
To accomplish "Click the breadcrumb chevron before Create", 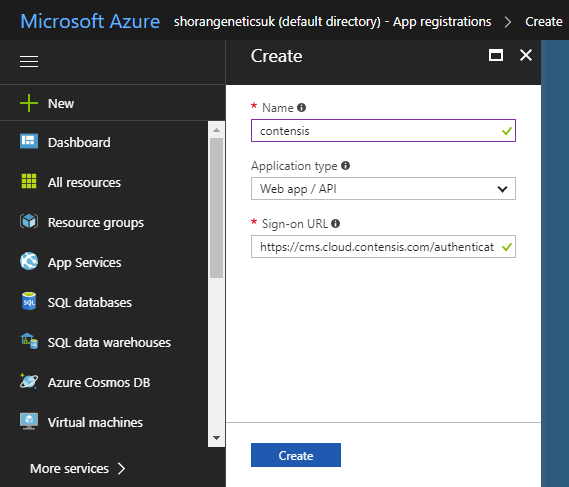I will (508, 22).
